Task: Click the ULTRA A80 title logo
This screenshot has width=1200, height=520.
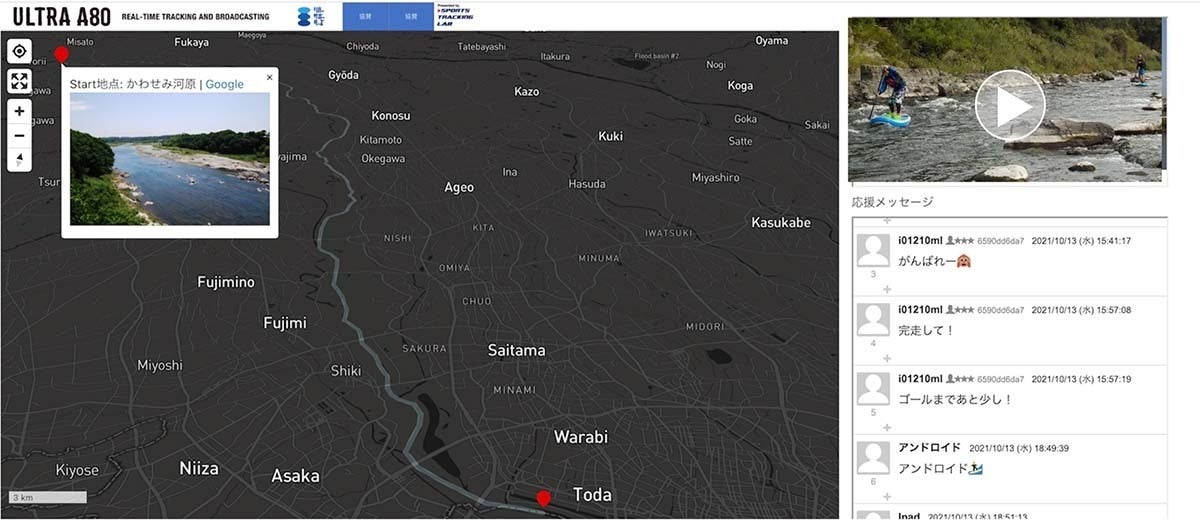Action: [57, 17]
